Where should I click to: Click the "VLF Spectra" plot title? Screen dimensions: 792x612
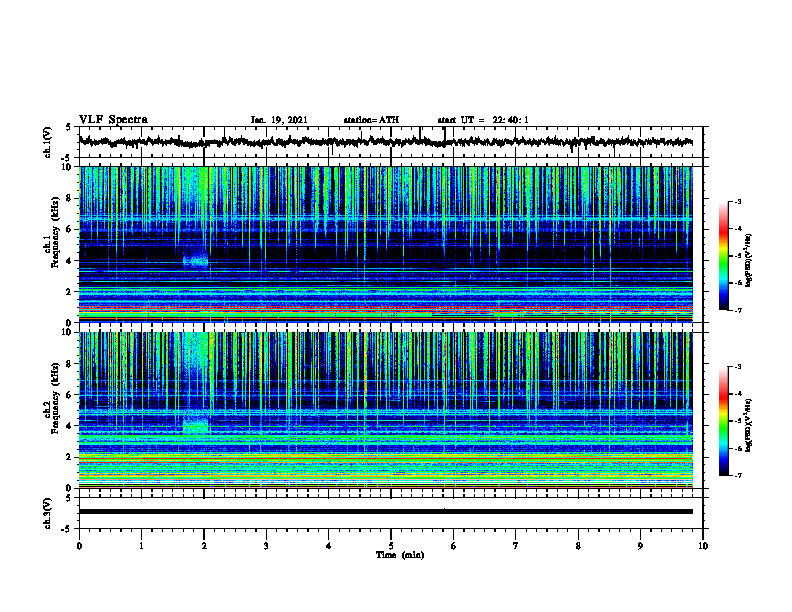click(113, 119)
